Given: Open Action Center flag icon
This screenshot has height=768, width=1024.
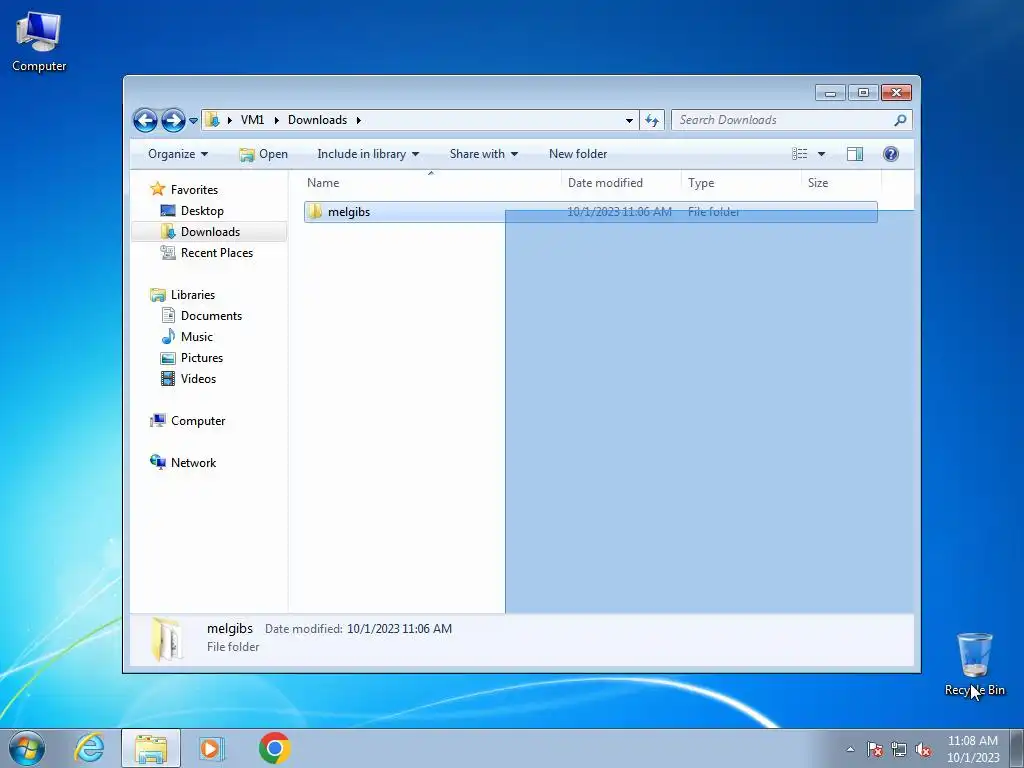Looking at the screenshot, I should click(875, 749).
